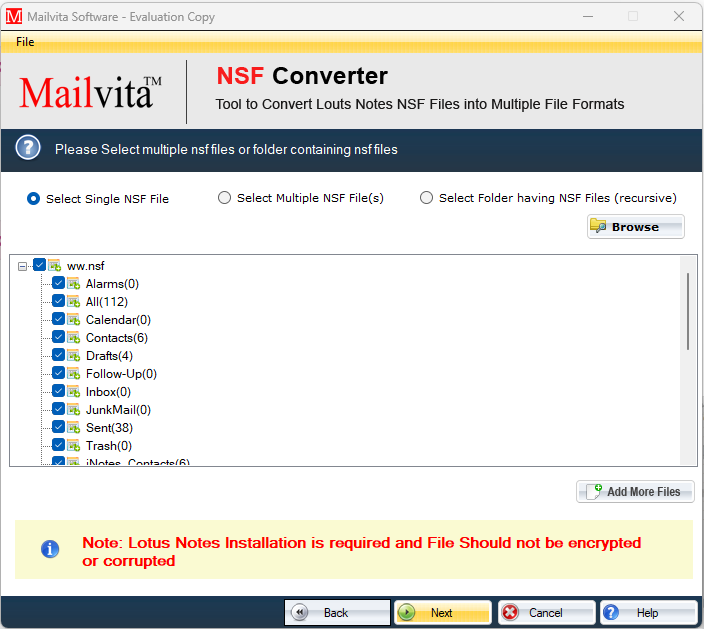
Task: Uncheck the JunkMail(0) checkbox
Action: (x=58, y=409)
